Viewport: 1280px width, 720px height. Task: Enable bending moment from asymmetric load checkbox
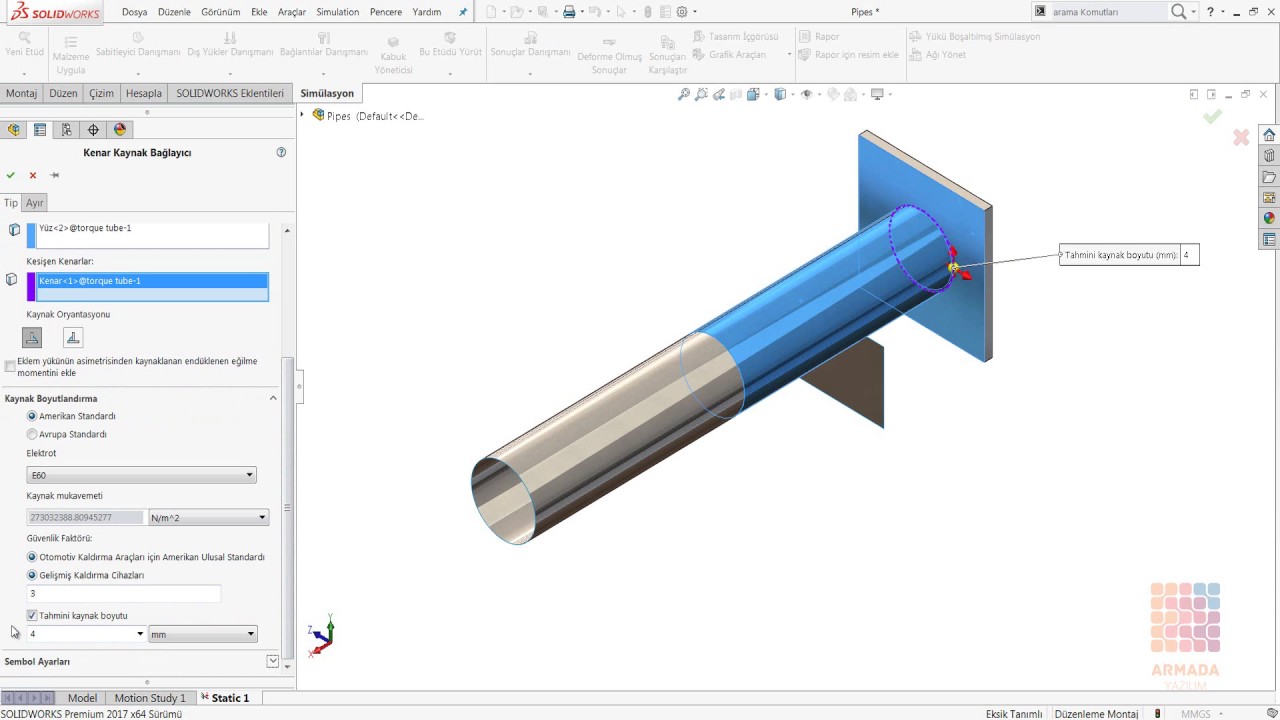point(10,367)
